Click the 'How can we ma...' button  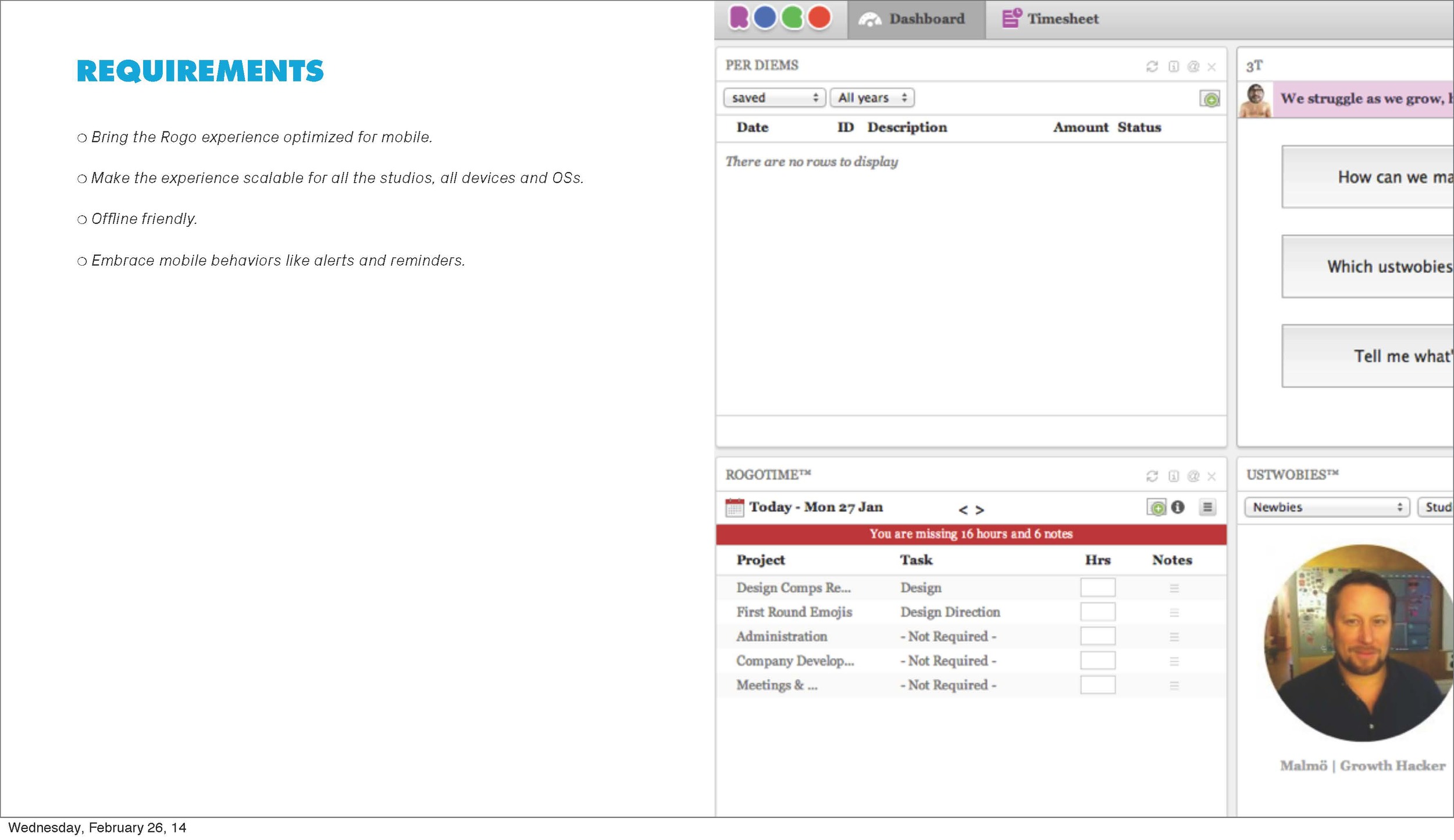tap(1368, 177)
